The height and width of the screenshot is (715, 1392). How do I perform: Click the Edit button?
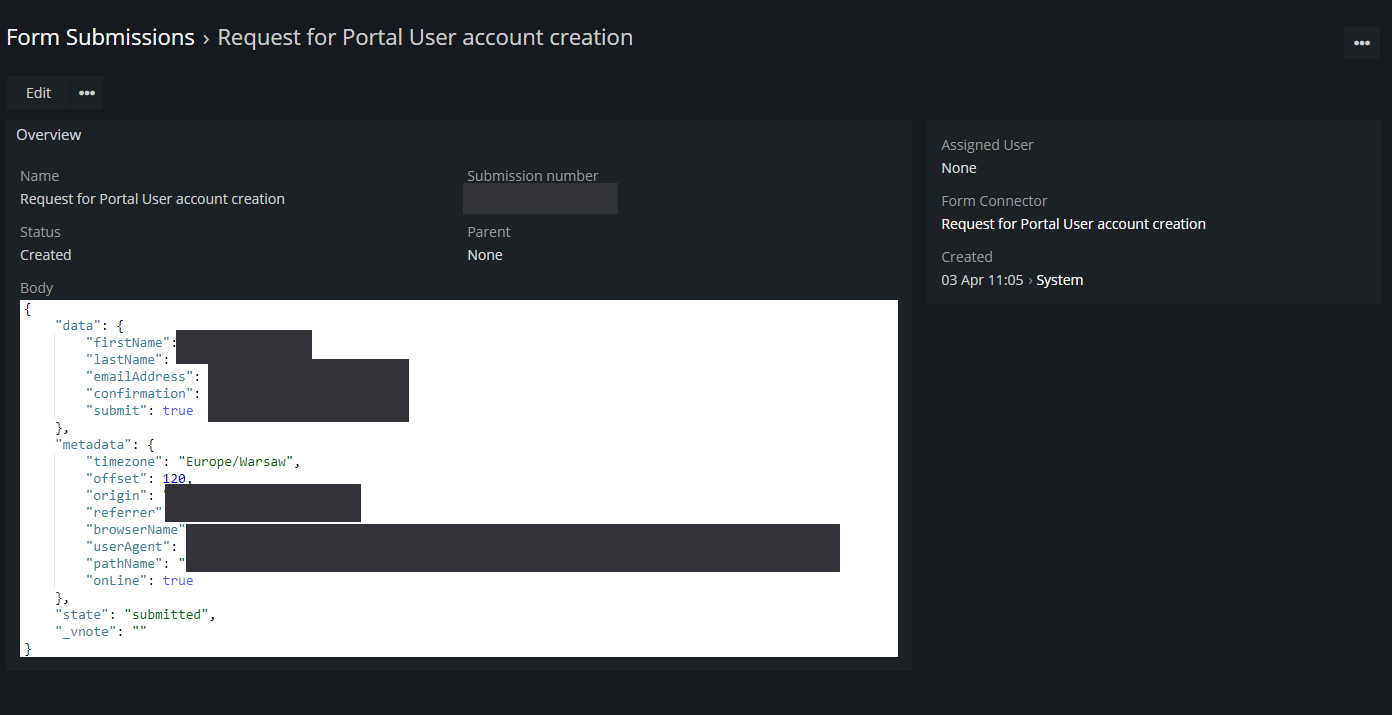point(38,93)
